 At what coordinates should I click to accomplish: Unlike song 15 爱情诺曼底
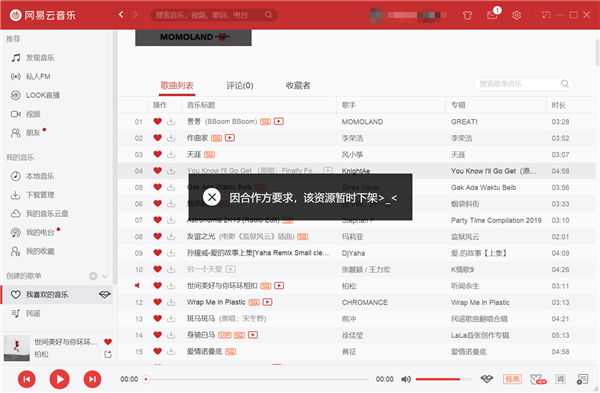pyautogui.click(x=157, y=351)
